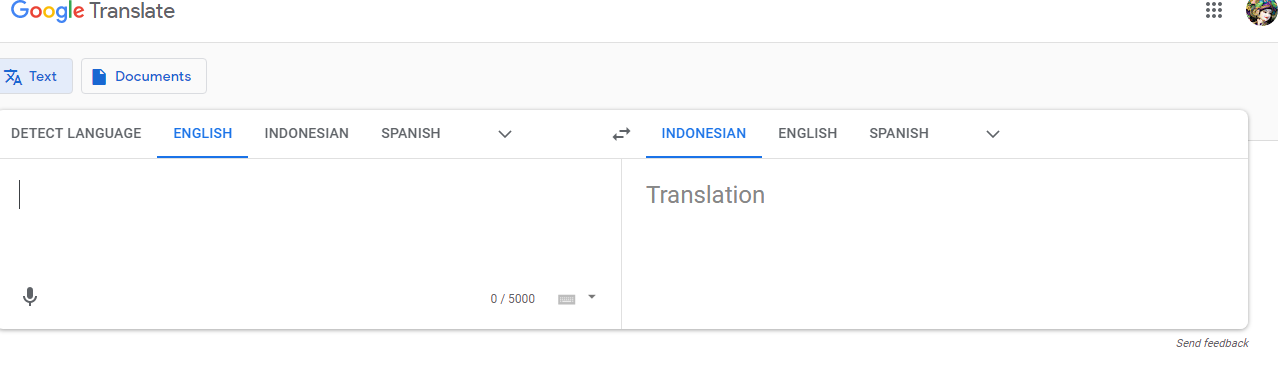1278x377 pixels.
Task: Select Detect Language source tab
Action: [76, 133]
